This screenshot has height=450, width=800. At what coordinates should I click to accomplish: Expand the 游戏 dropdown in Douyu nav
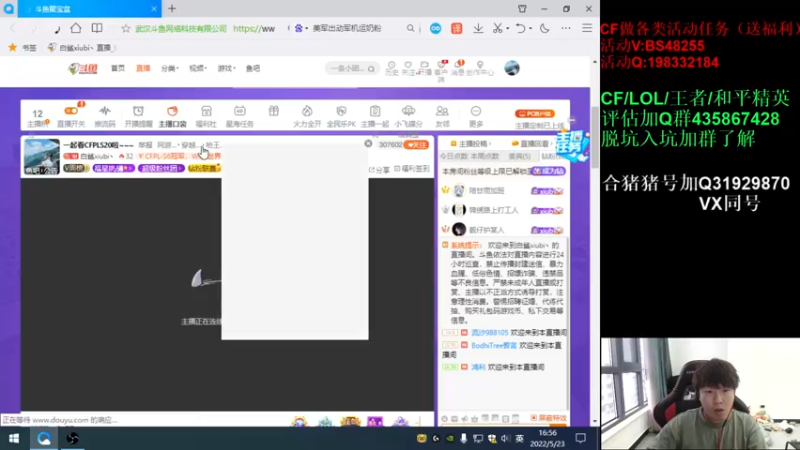click(x=226, y=68)
